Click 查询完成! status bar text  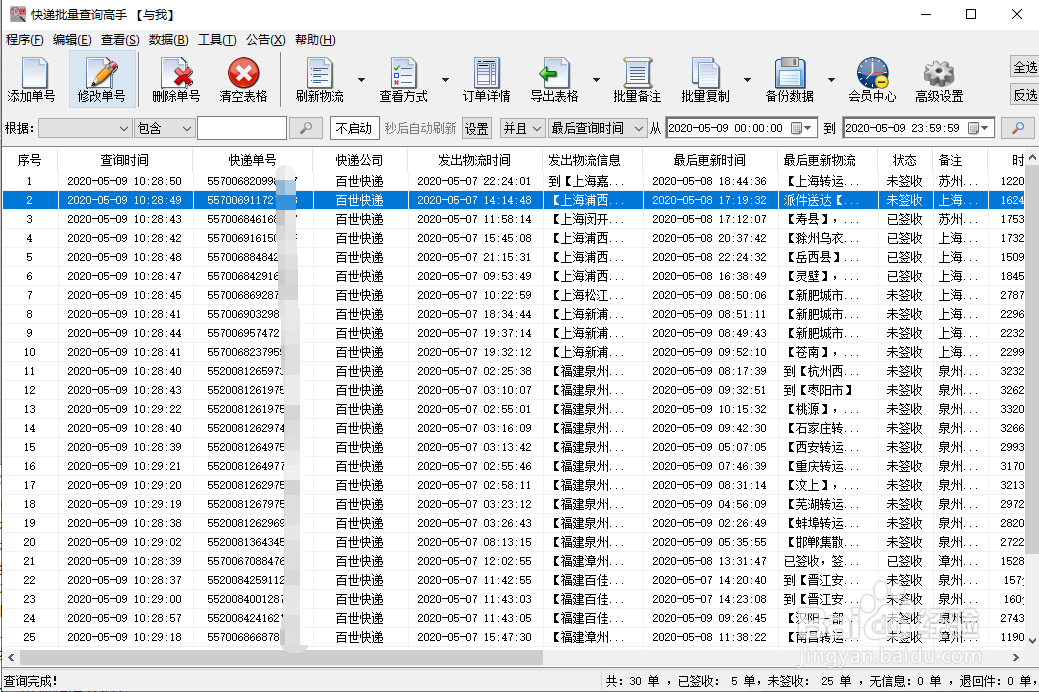click(x=30, y=681)
